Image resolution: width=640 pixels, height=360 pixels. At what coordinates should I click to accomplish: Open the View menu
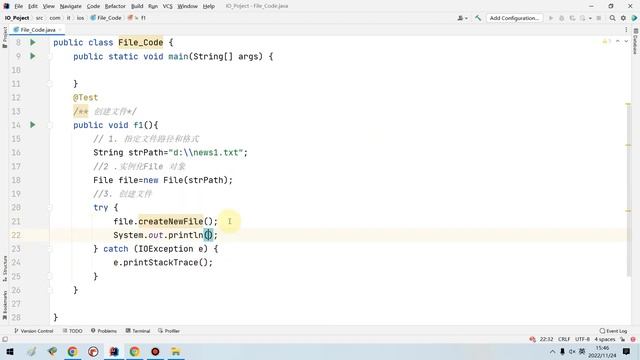click(x=49, y=6)
